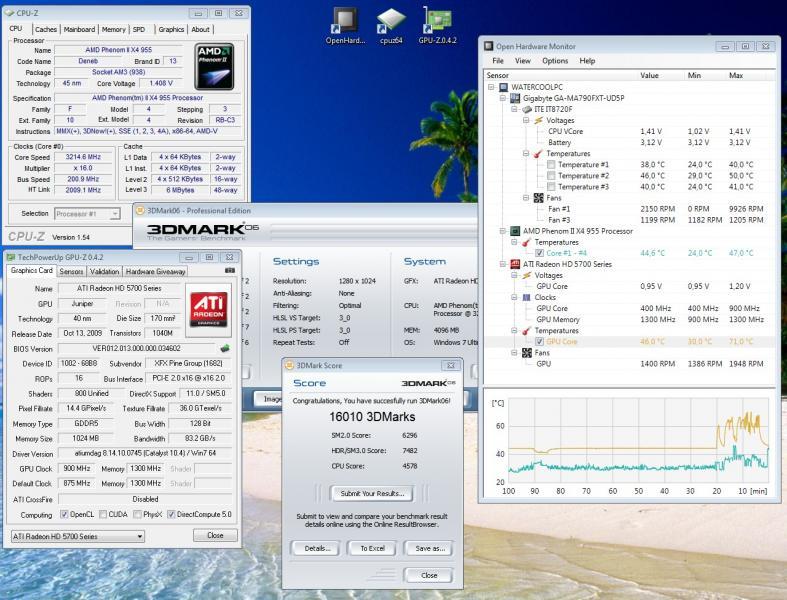Click the Close button in GPU-Z
This screenshot has height=600, width=787.
(215, 535)
